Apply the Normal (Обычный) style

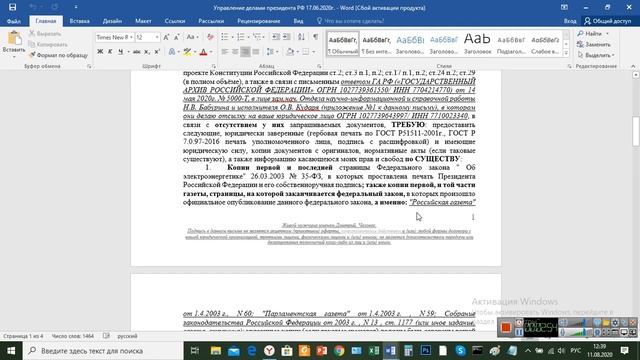coord(343,44)
